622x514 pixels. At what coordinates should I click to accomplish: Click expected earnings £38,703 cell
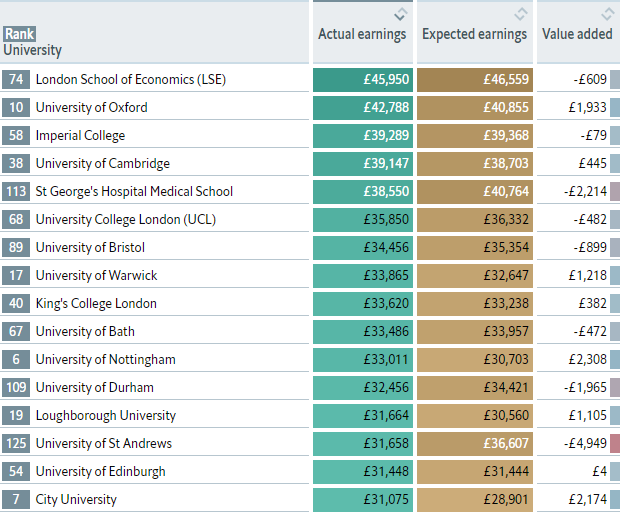pos(475,163)
